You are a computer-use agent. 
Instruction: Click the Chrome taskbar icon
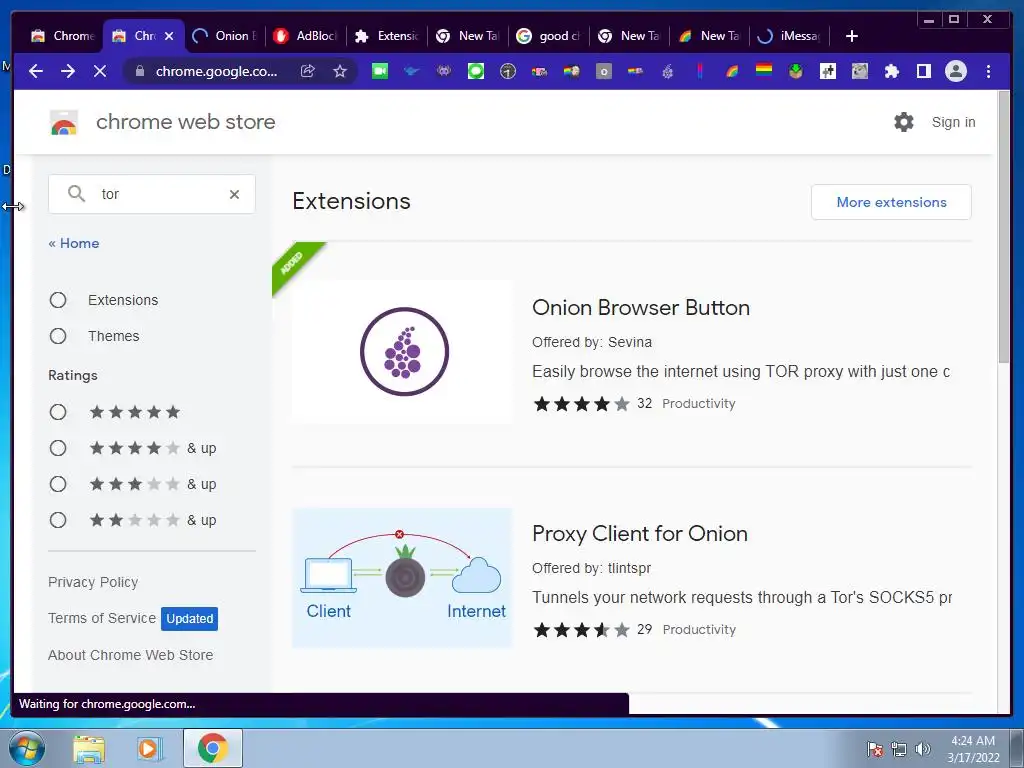213,748
